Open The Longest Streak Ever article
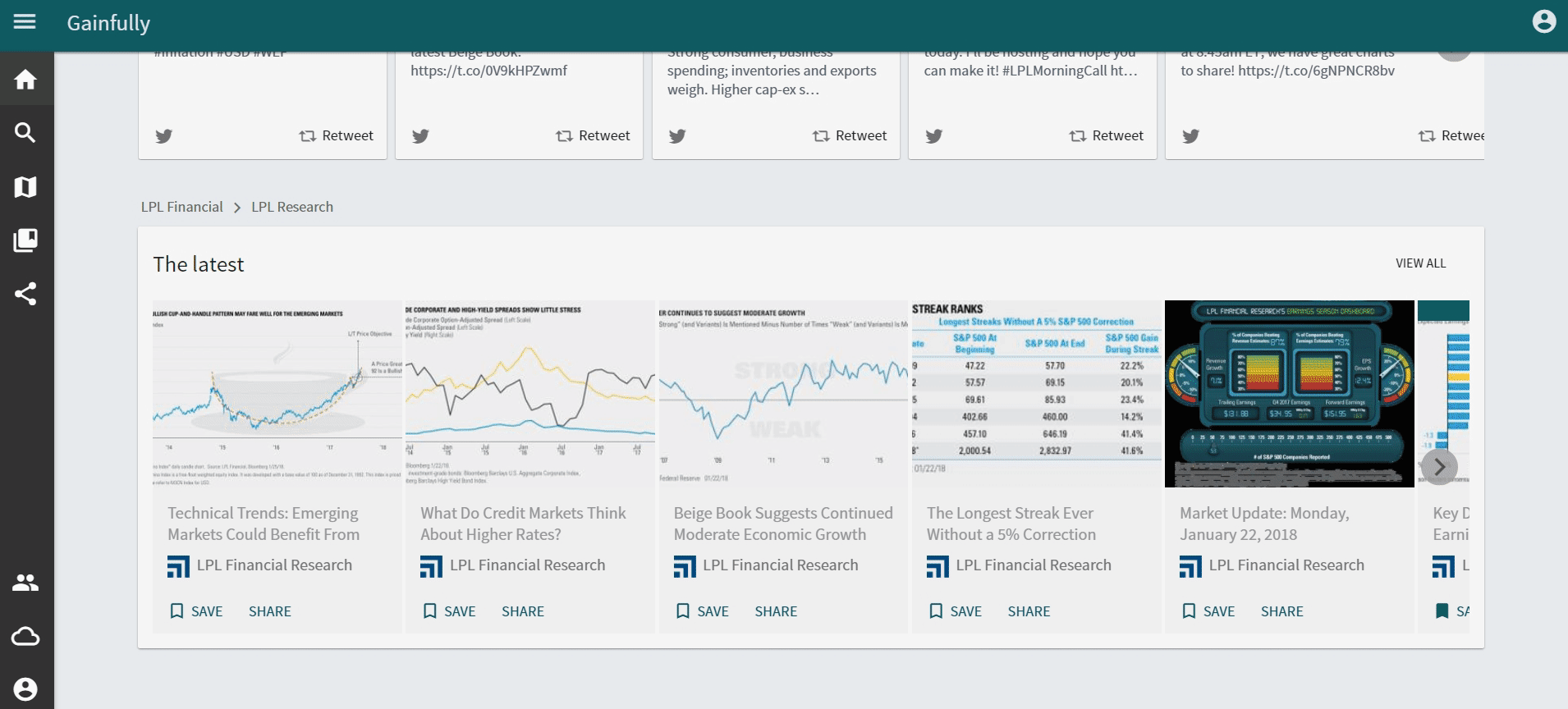Screen dimensions: 1568x709 coord(1011,524)
